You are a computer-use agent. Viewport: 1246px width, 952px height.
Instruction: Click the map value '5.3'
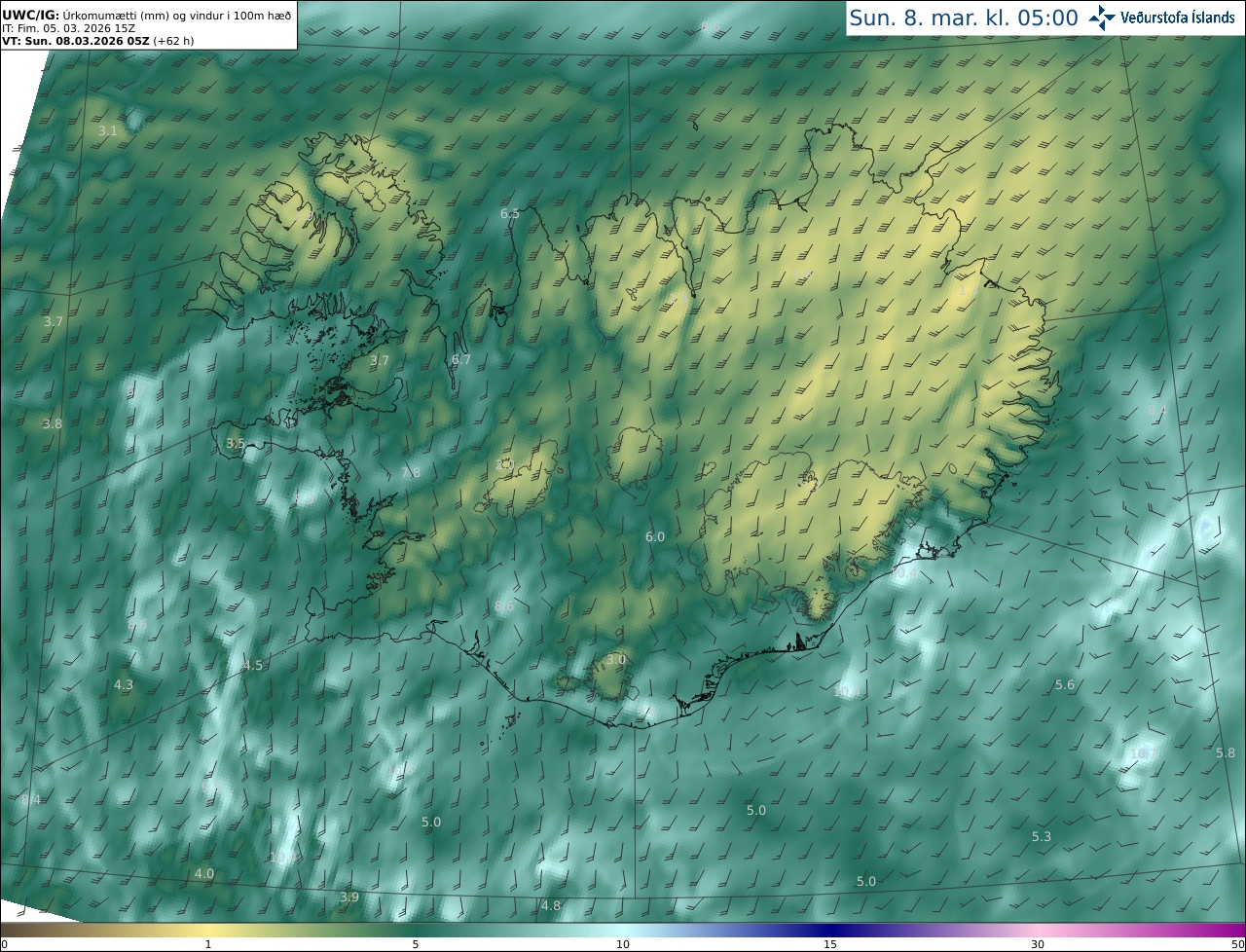tap(1042, 836)
